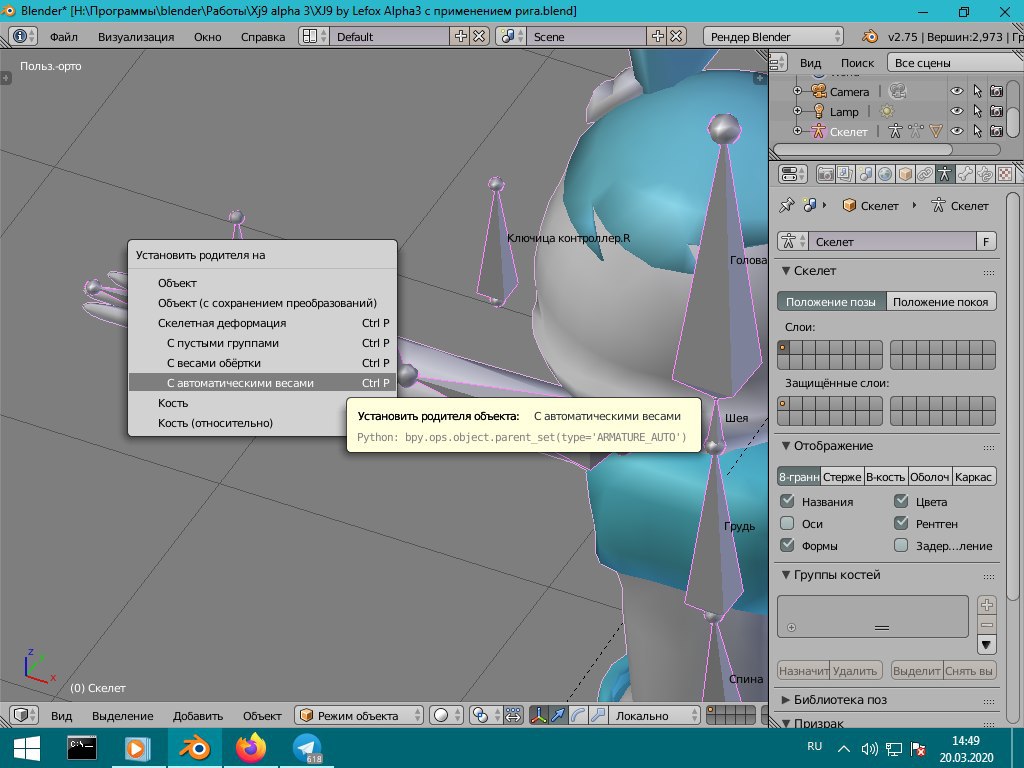Toggle the Названия checkbox
Screen dimensions: 1024x768
coord(788,502)
